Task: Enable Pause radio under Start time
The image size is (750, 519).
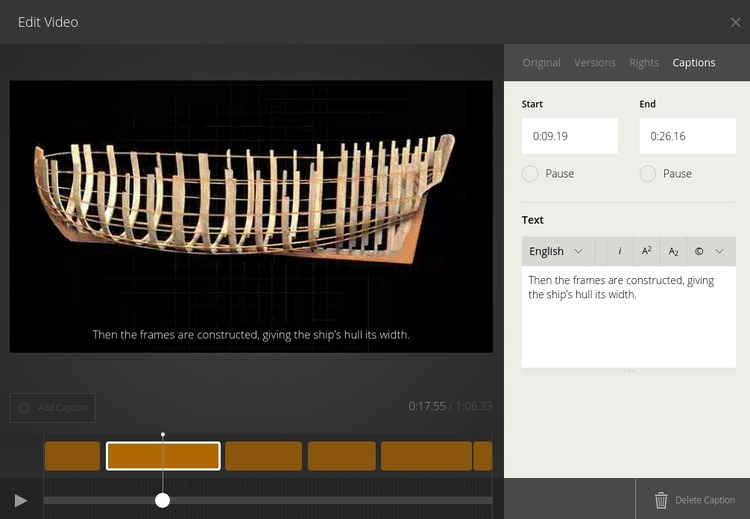Action: (x=530, y=174)
